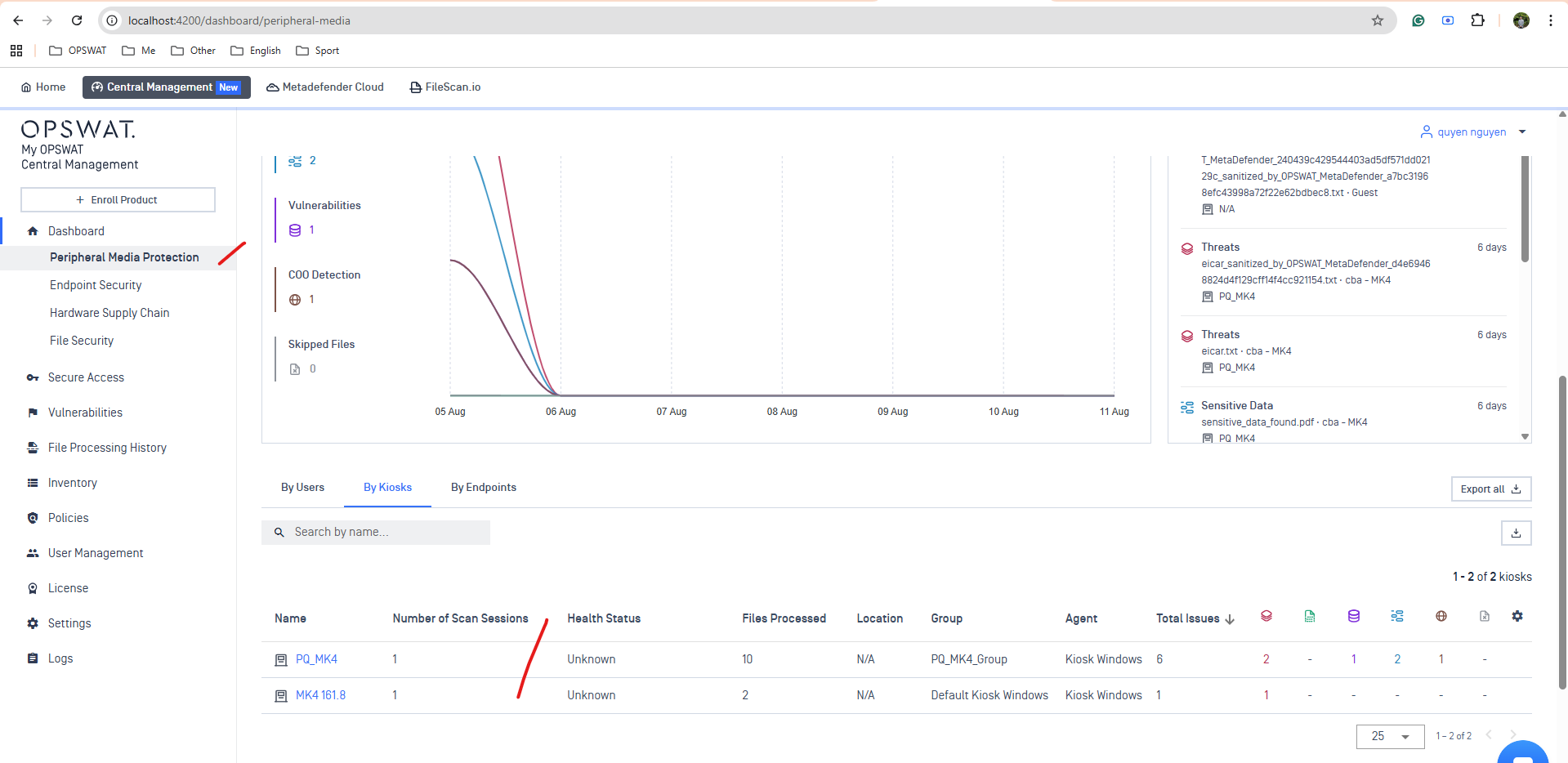1568x763 pixels.
Task: Select the Central Management tab
Action: [x=166, y=87]
